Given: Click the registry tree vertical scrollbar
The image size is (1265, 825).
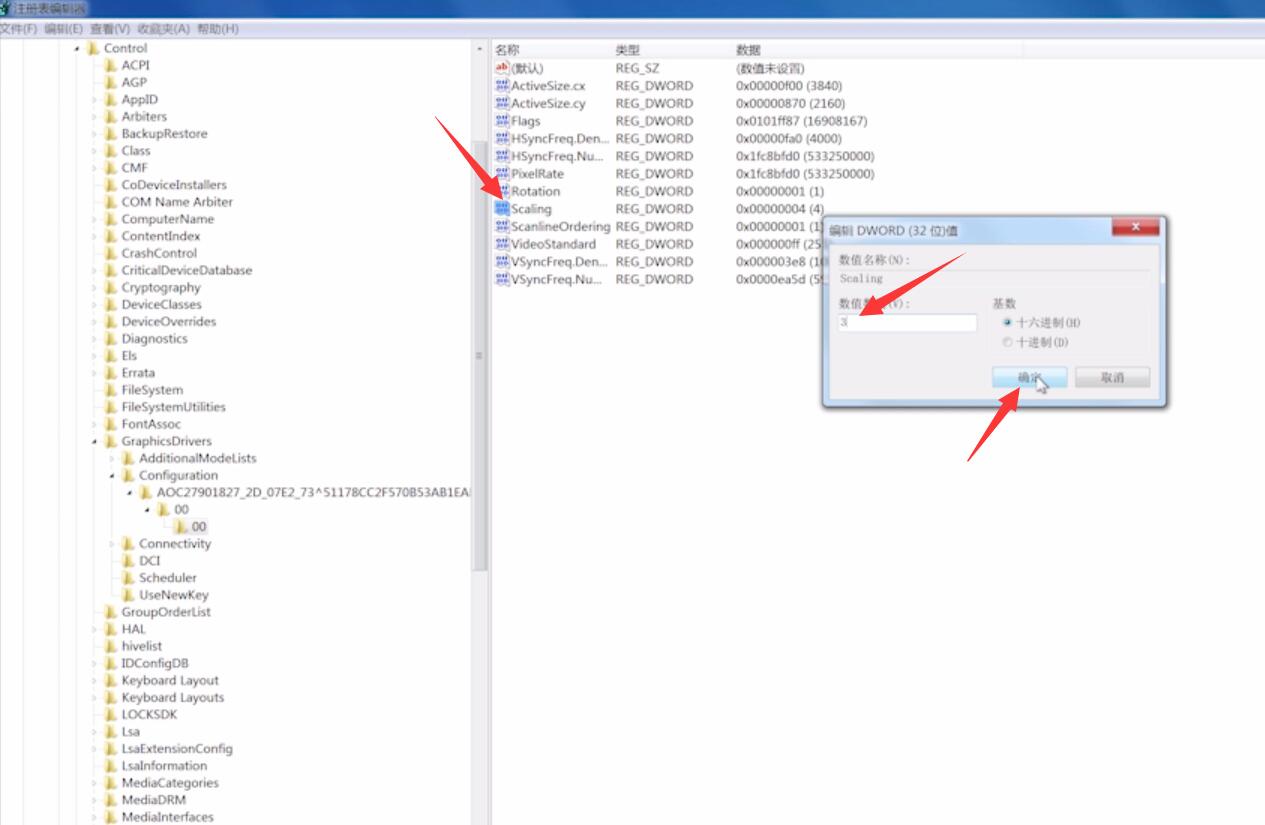Looking at the screenshot, I should [x=479, y=355].
